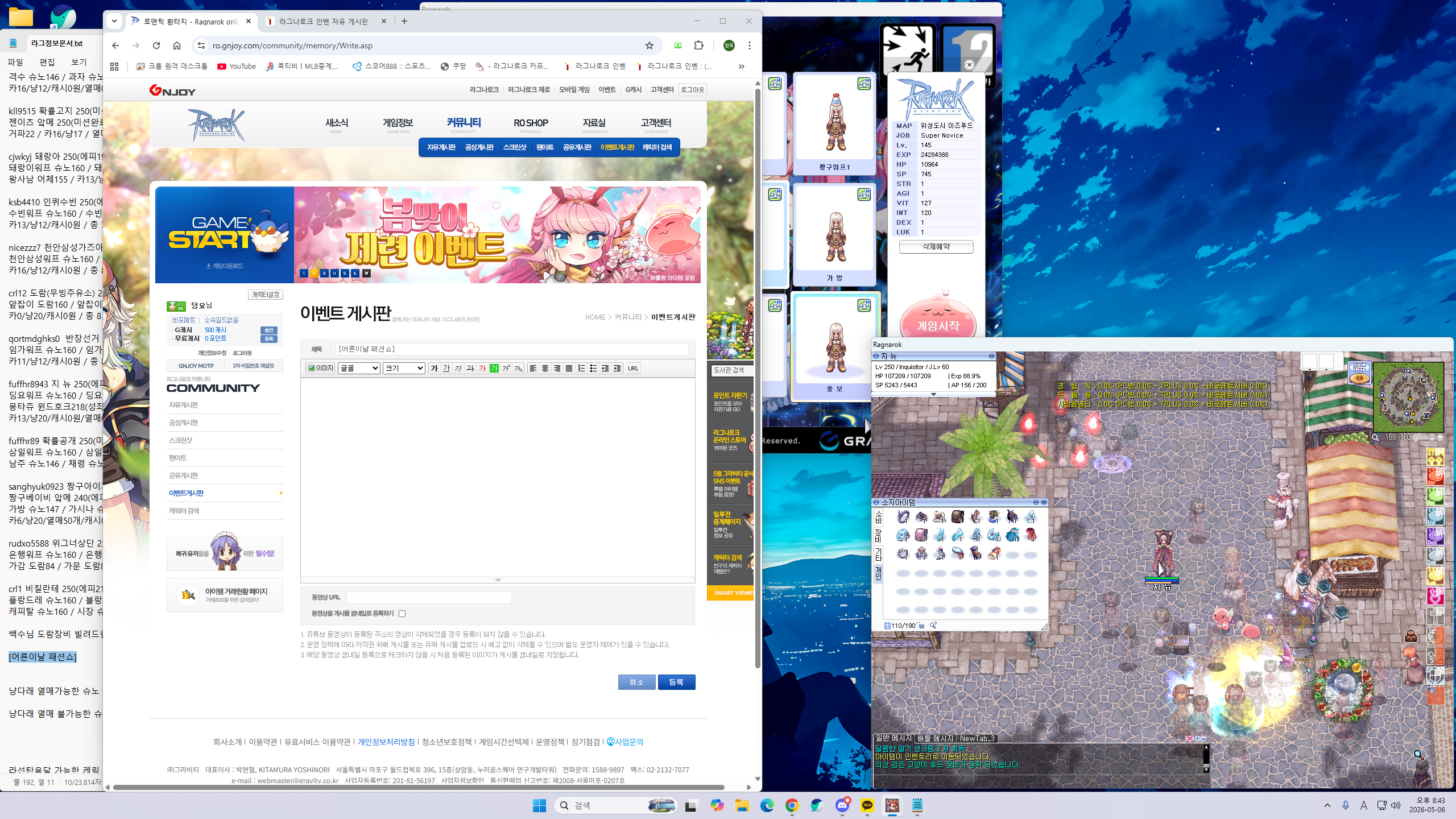
Task: Zoom out the Ragnarok minimap with minus
Action: point(1424,437)
